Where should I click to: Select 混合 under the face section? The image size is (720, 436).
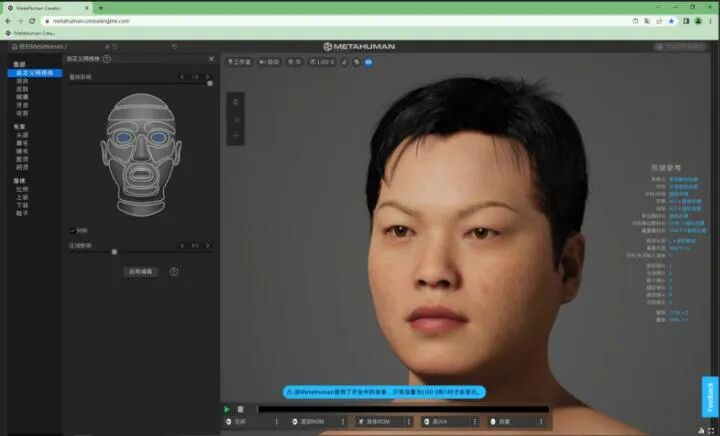[22, 81]
